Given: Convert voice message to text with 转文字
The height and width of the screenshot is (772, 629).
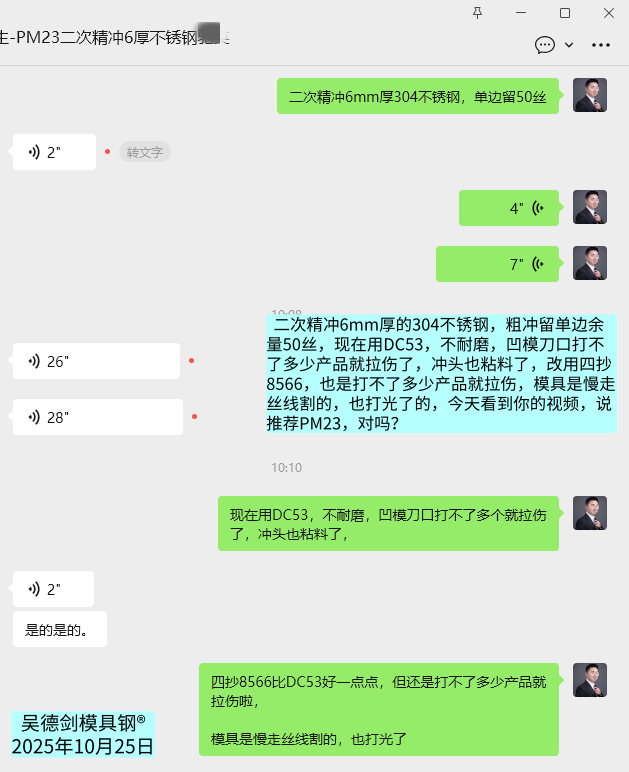Looking at the screenshot, I should pos(145,152).
